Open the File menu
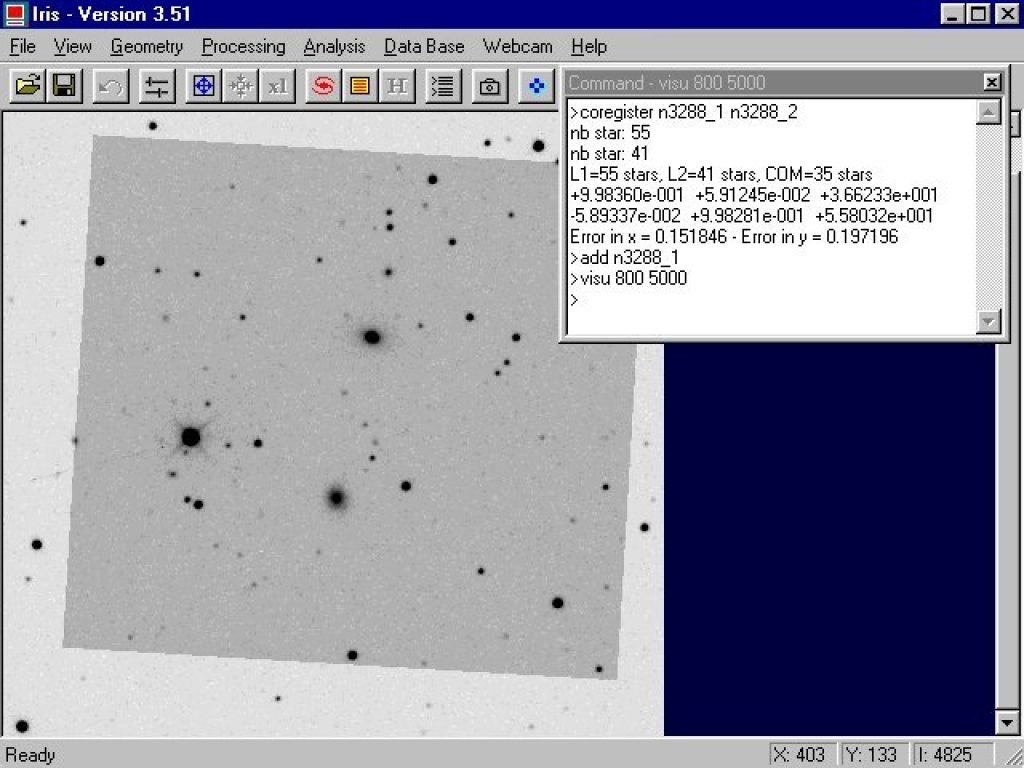The width and height of the screenshot is (1024, 768). coord(23,46)
